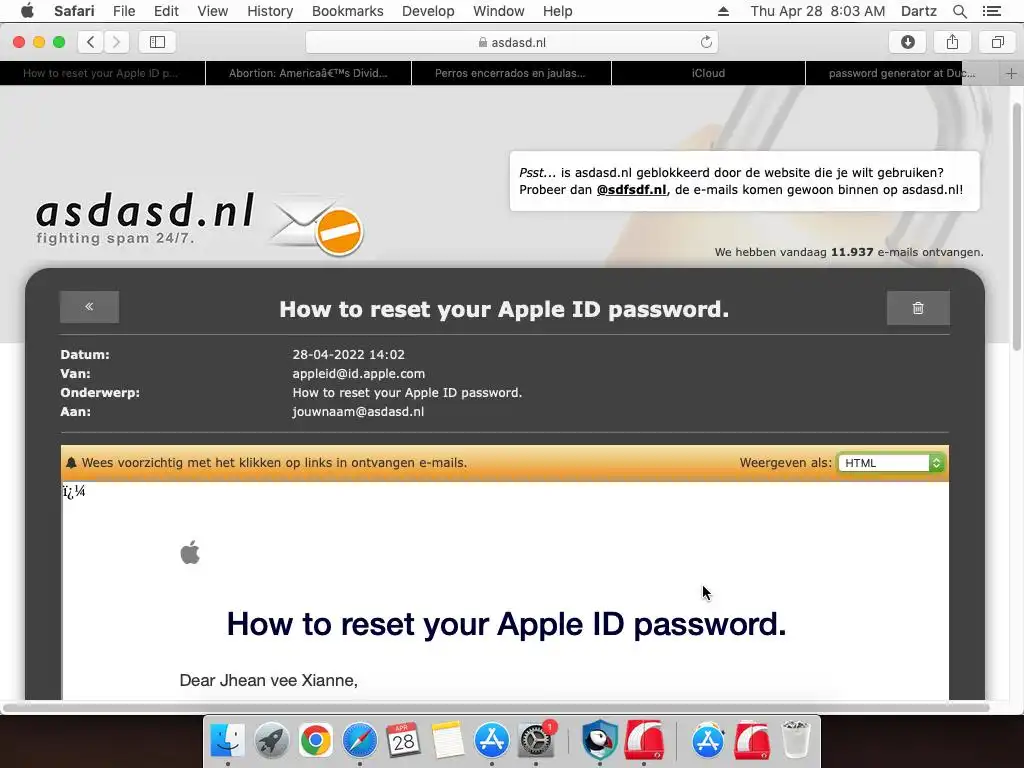Click the asdasd.nl address bar
Screen dimensions: 1024x768
tap(512, 42)
